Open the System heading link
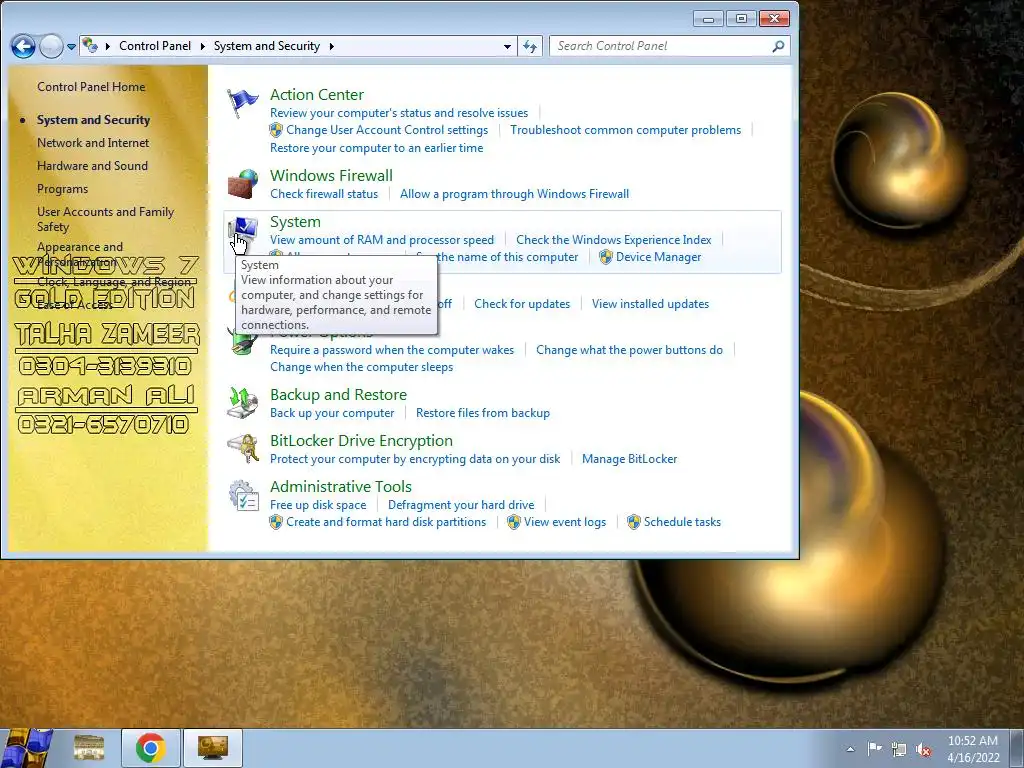 tap(295, 222)
